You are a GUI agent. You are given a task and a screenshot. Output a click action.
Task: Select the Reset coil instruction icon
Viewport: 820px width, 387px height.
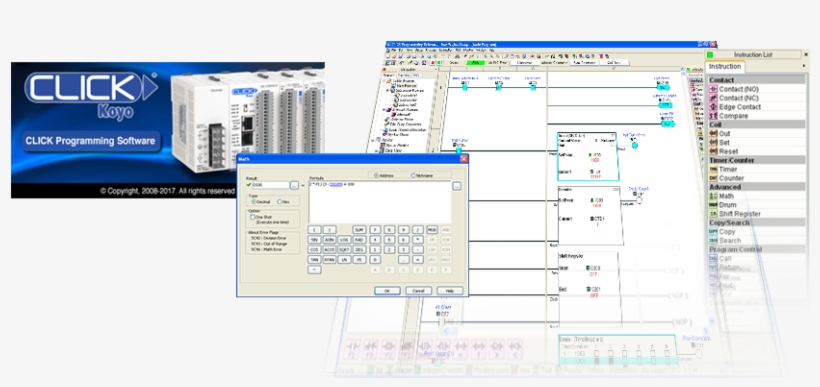pos(713,152)
